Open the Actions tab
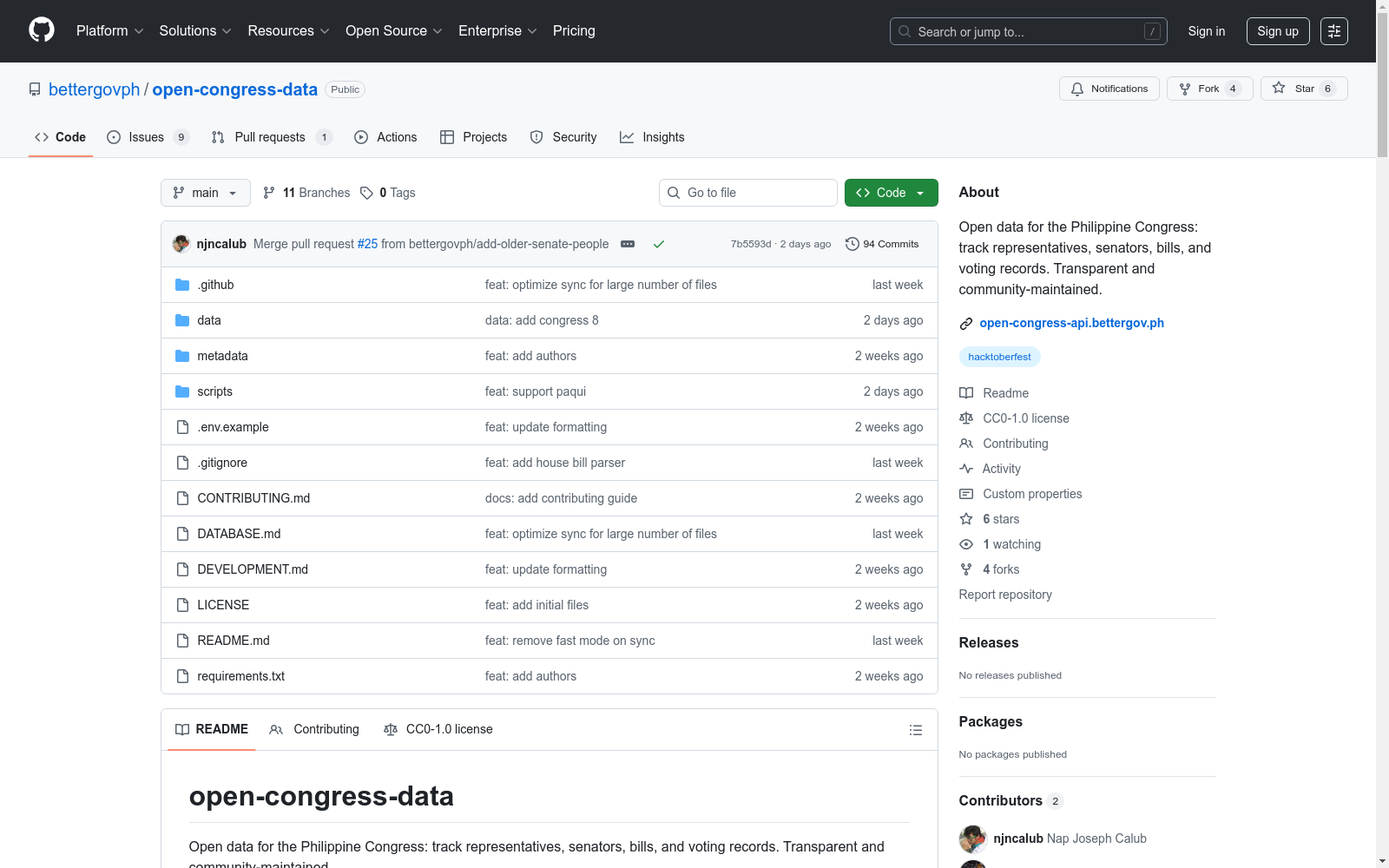1389x868 pixels. (x=385, y=137)
